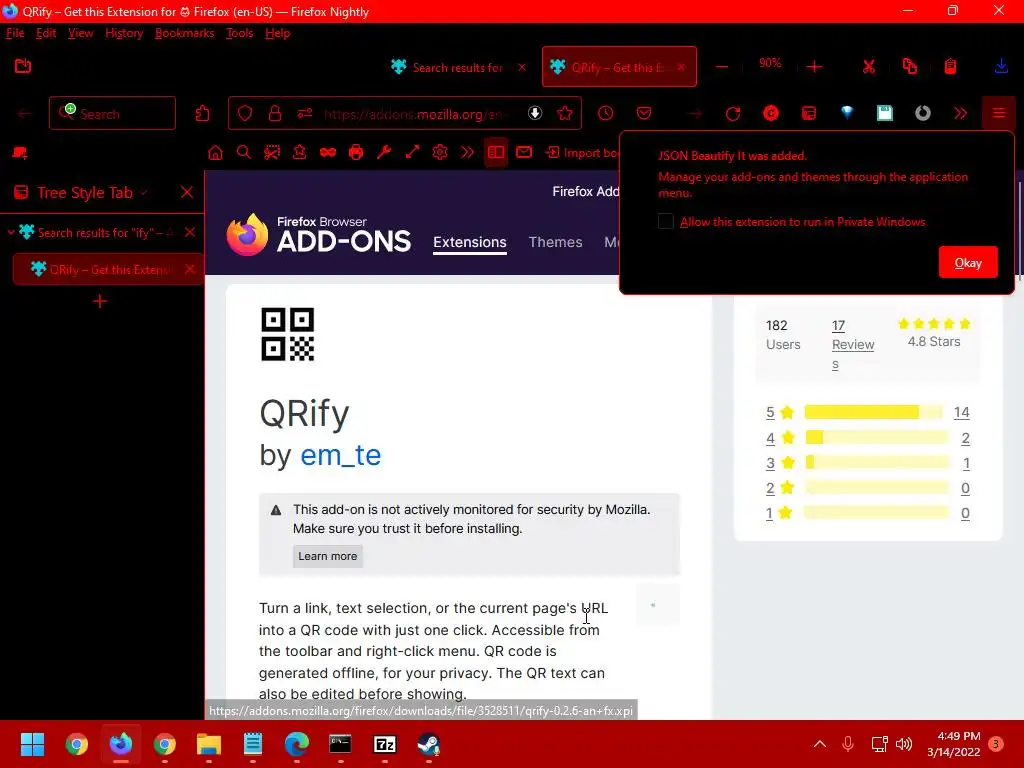Open Windows Start menu
The width and height of the screenshot is (1024, 768).
click(x=32, y=744)
